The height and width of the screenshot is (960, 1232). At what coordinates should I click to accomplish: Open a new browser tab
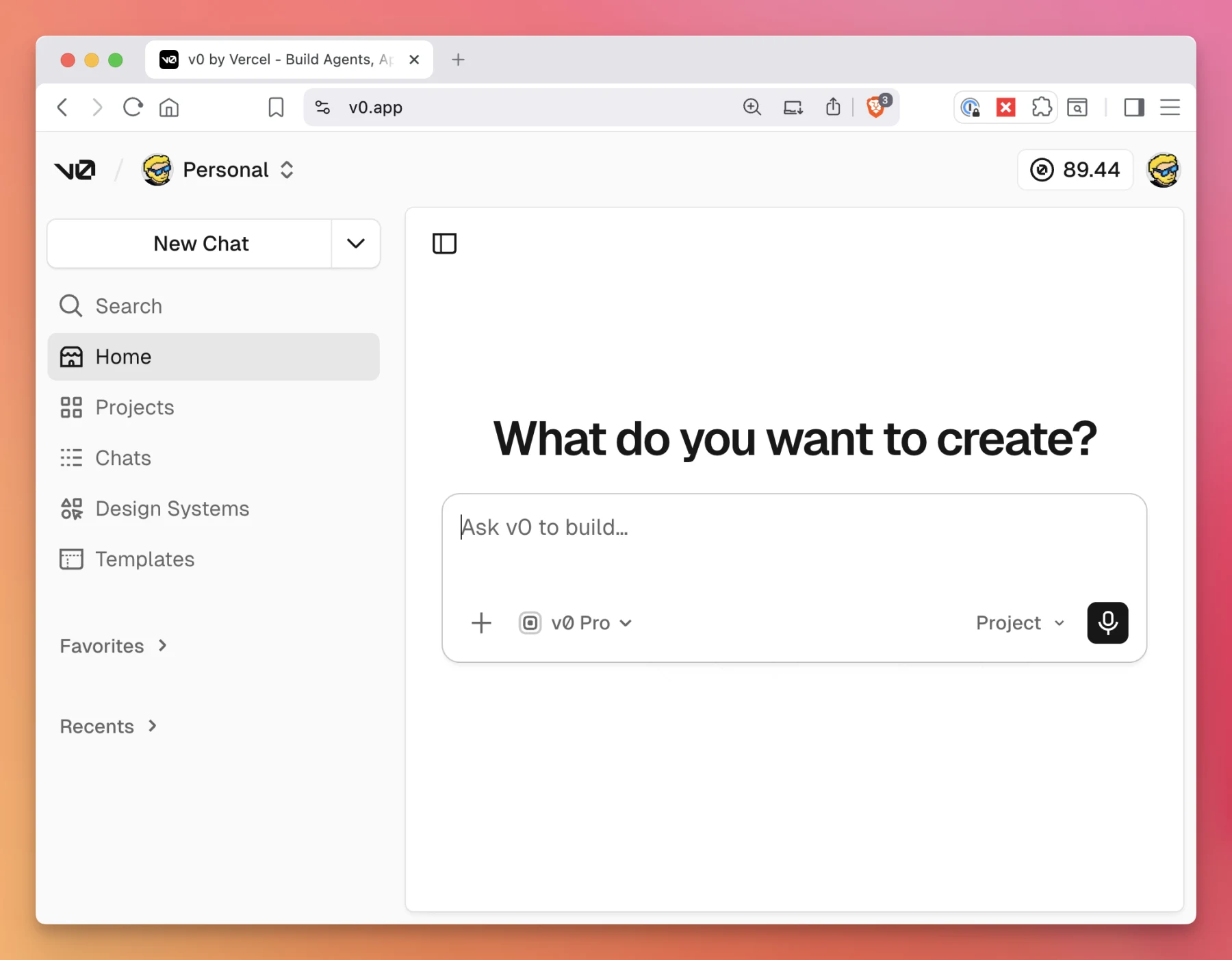point(459,60)
